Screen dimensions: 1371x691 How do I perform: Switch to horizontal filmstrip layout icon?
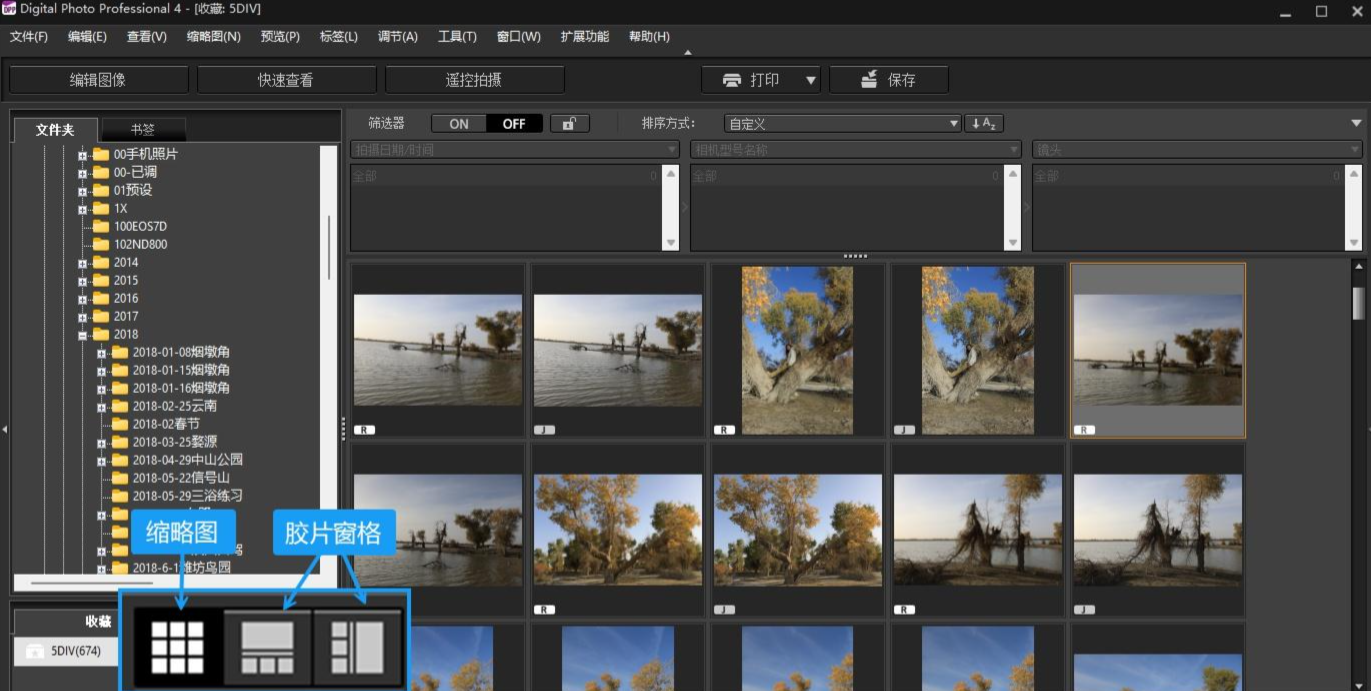click(267, 647)
